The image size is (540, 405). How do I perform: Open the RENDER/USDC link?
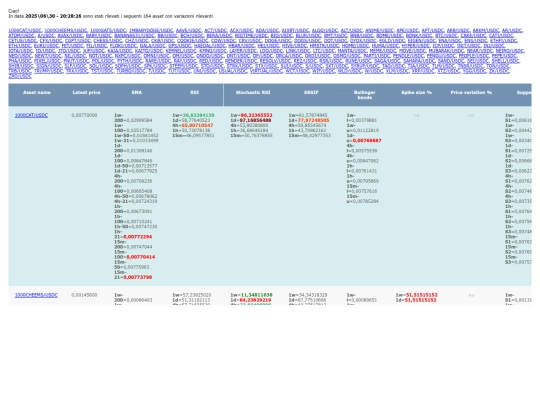pos(241,61)
